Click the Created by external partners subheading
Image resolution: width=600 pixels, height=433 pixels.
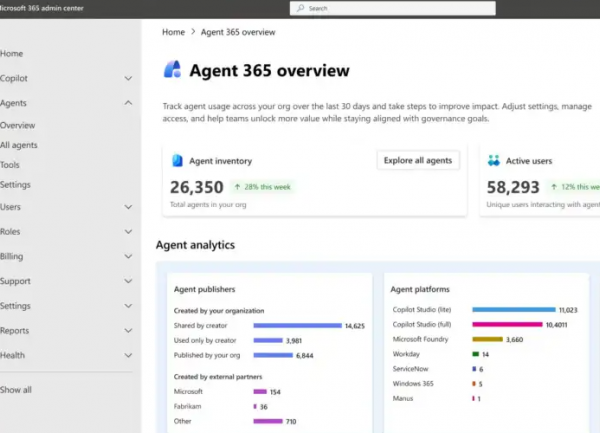tap(218, 377)
